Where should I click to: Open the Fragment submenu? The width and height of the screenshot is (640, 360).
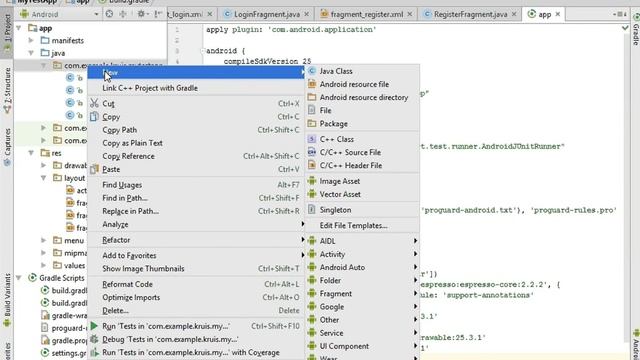pyautogui.click(x=362, y=293)
